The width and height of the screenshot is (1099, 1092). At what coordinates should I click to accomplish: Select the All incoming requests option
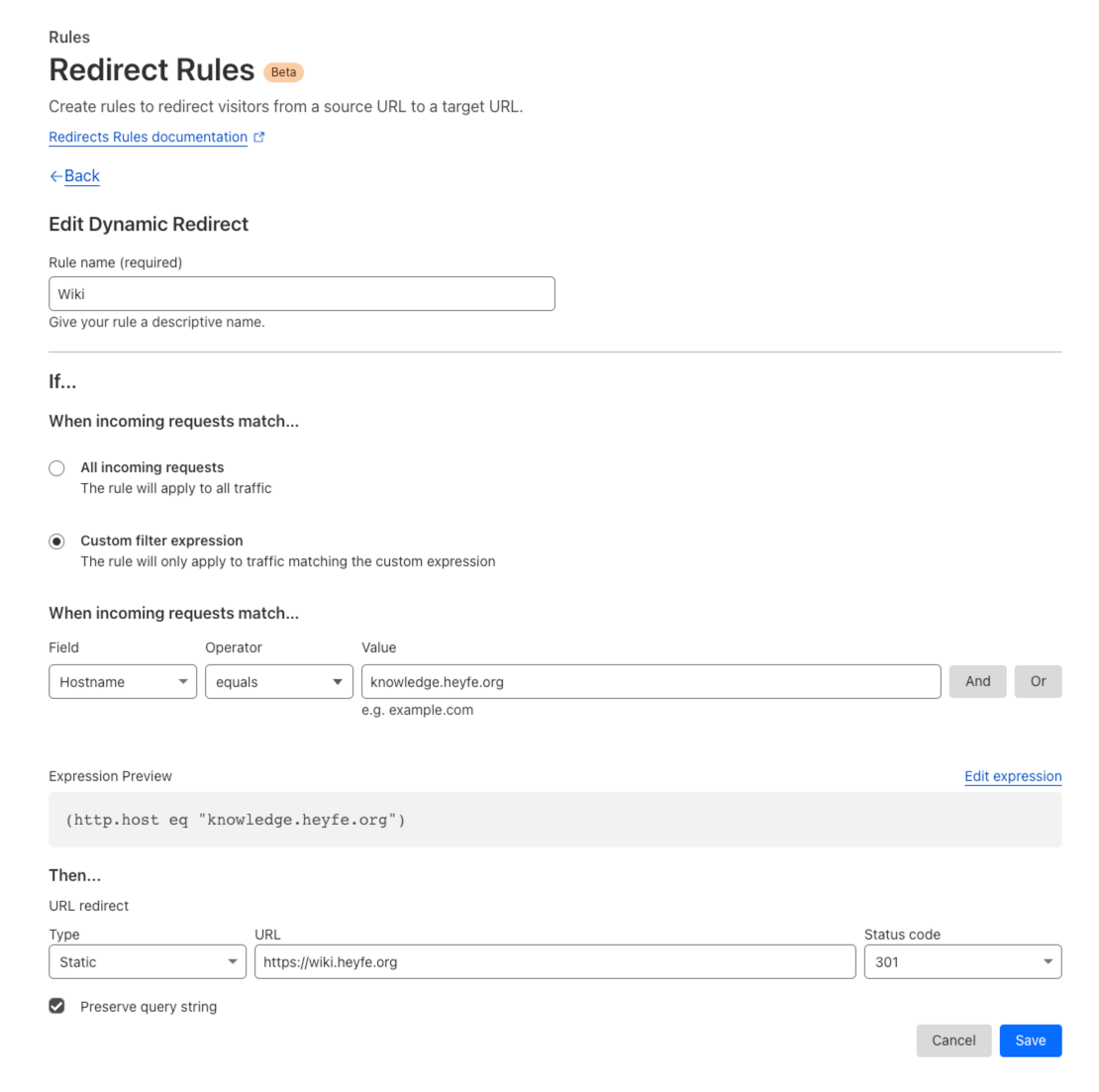coord(57,468)
